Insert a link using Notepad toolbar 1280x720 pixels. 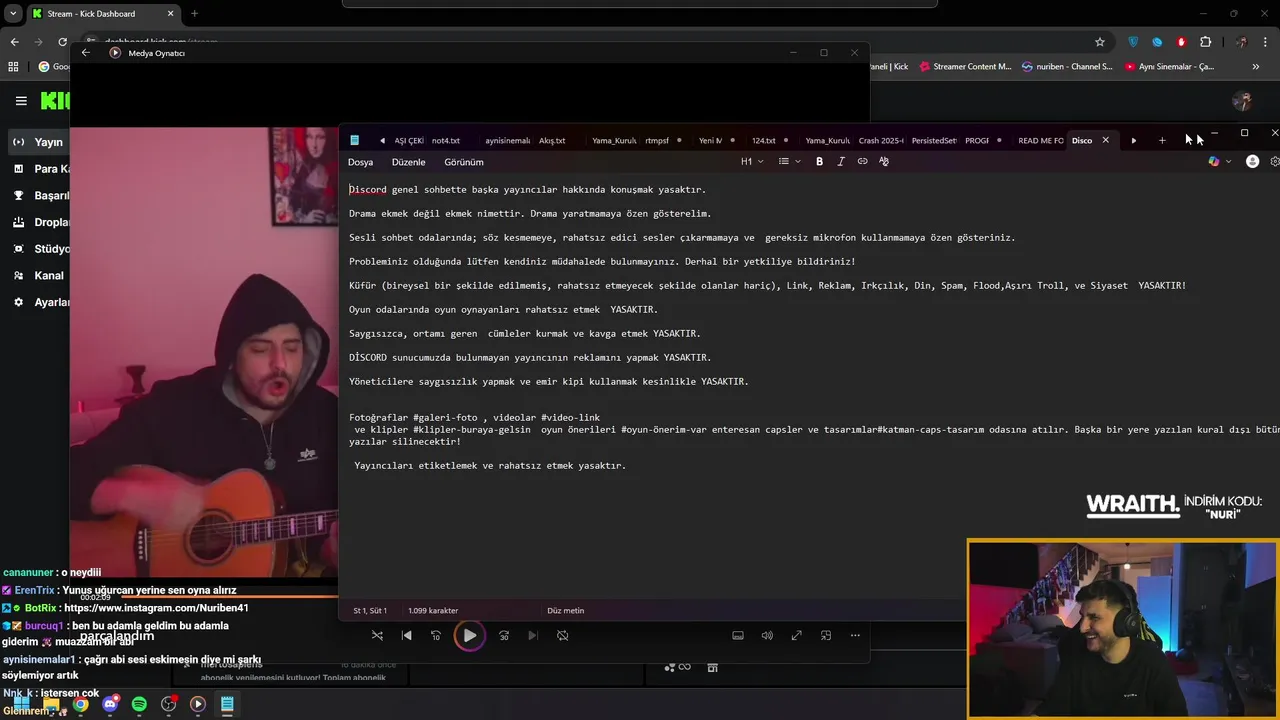[x=862, y=161]
